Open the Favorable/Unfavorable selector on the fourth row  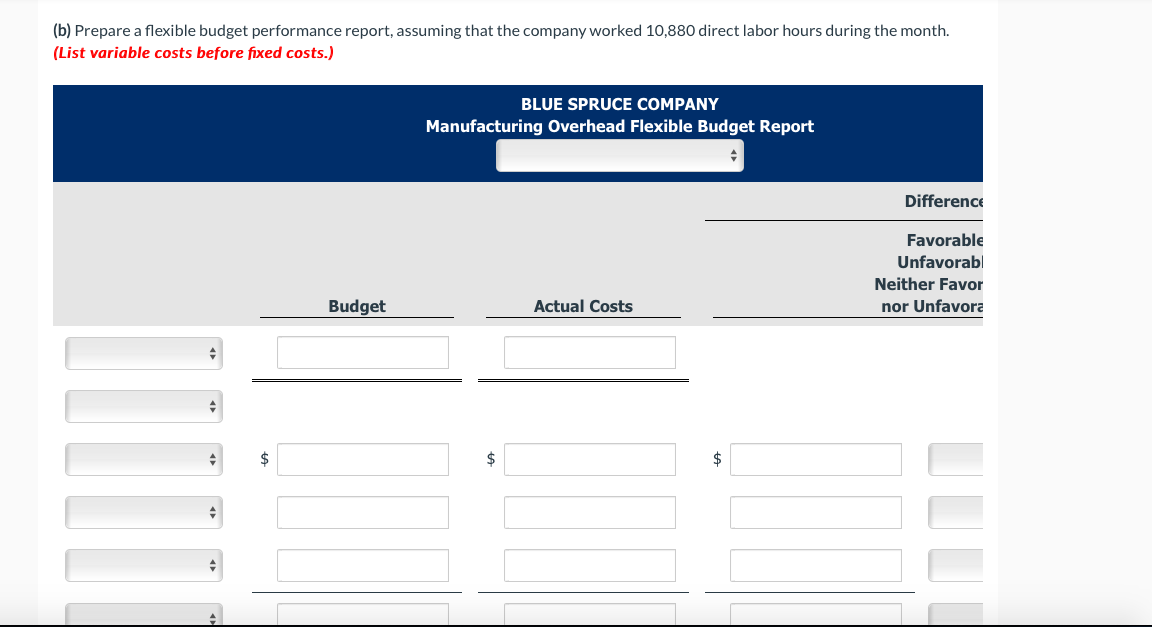(957, 512)
